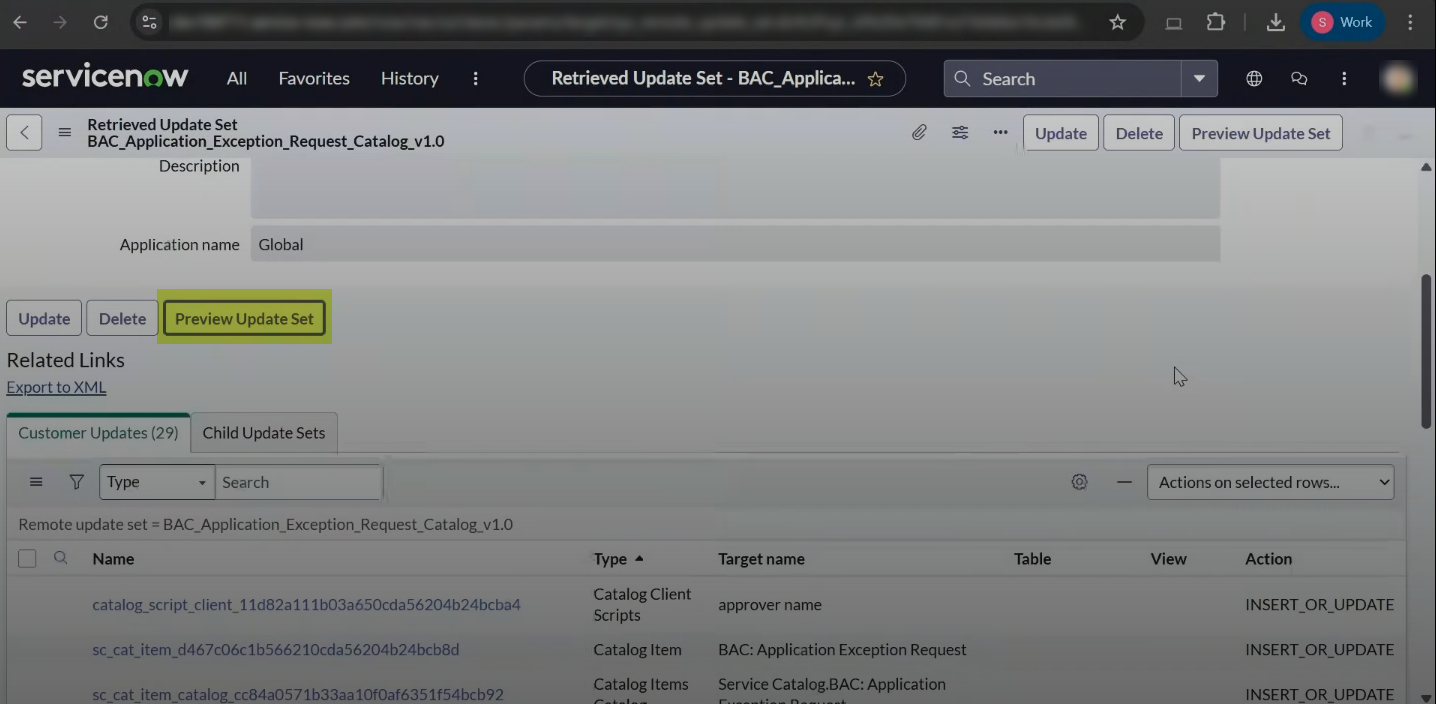The image size is (1436, 704).
Task: Open the chat conversations icon
Action: (1299, 79)
